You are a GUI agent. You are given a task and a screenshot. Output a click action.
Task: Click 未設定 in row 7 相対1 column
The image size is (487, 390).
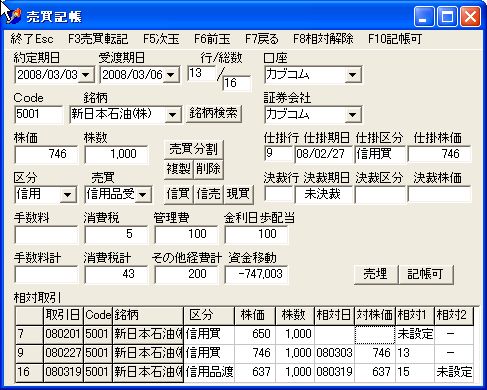[x=415, y=334]
